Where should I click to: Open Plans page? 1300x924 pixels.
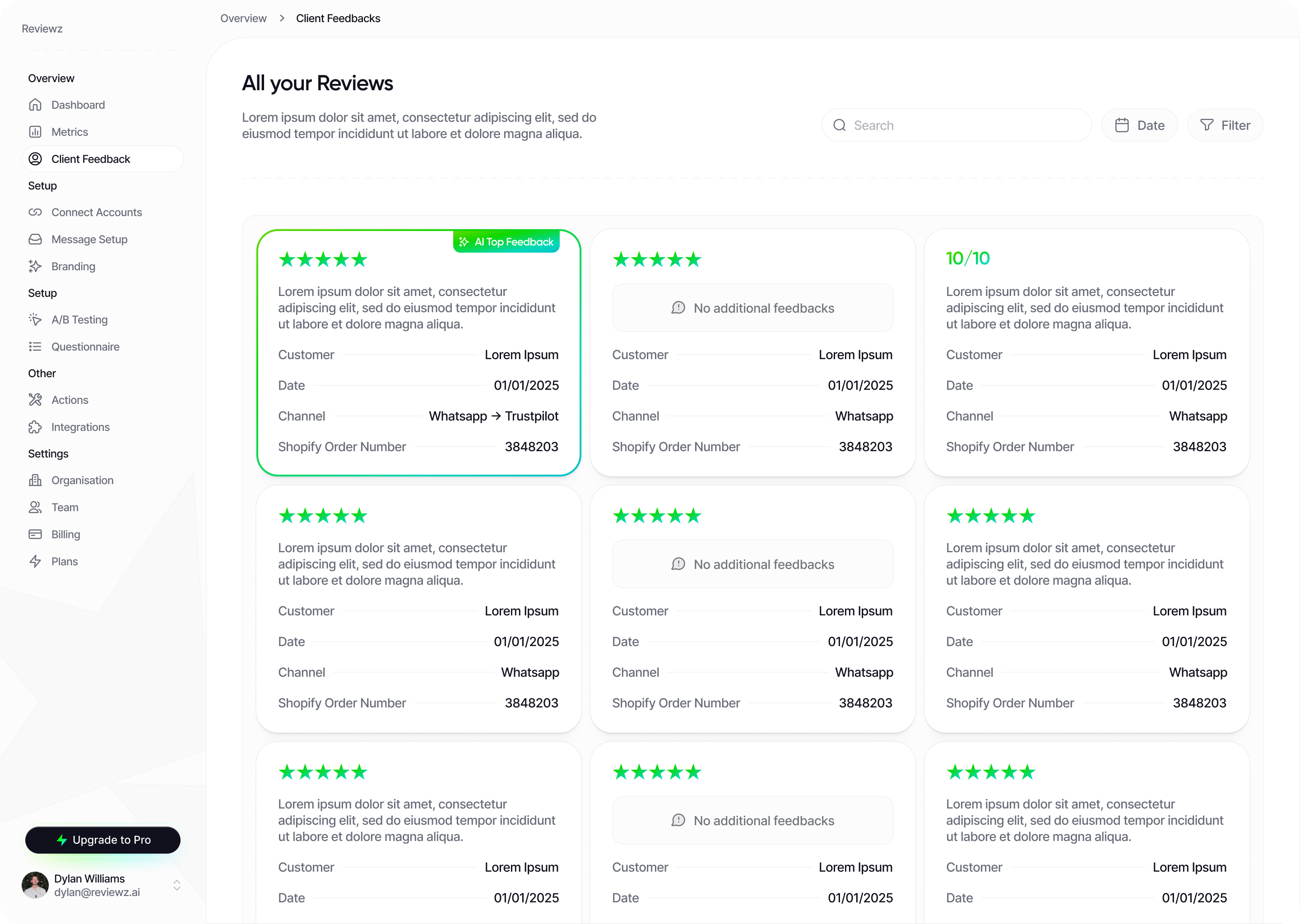pos(102,562)
